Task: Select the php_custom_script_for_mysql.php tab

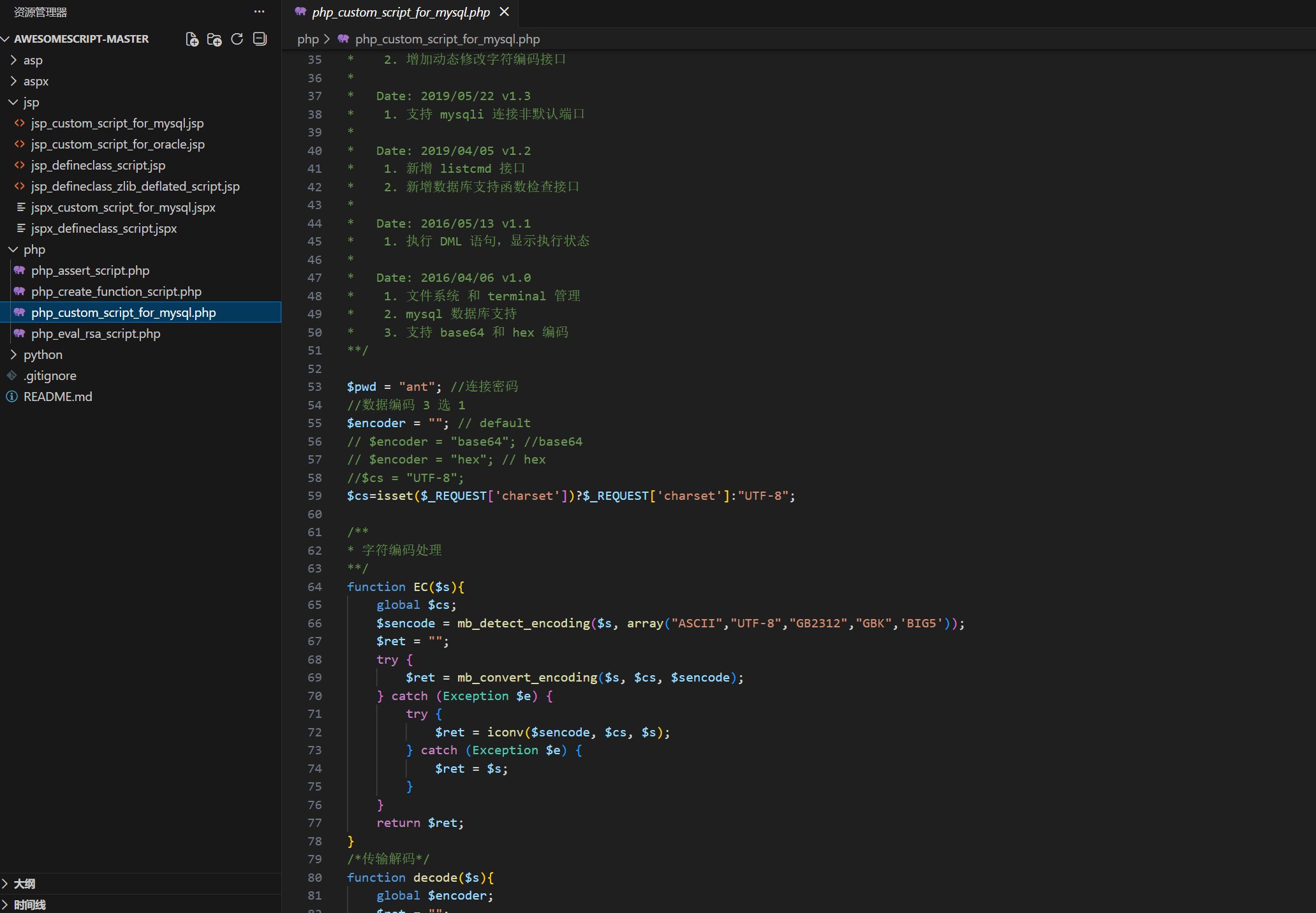Action: (x=400, y=12)
